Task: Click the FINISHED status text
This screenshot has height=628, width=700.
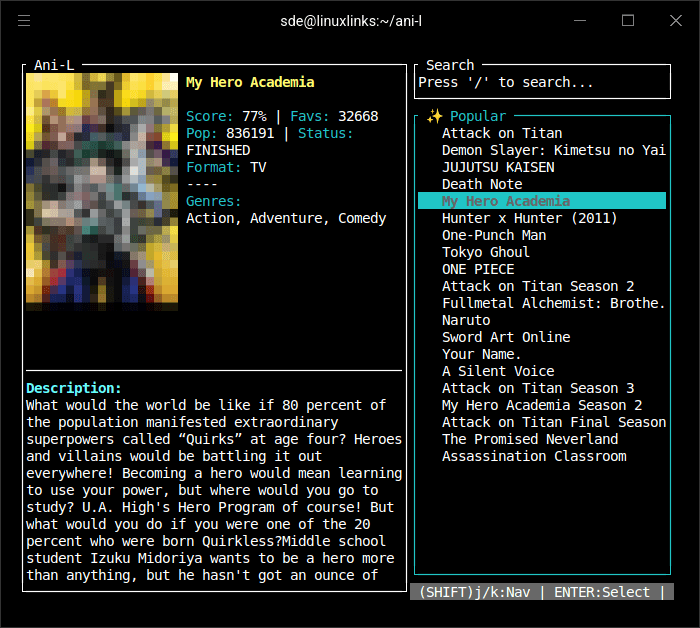Action: 218,150
